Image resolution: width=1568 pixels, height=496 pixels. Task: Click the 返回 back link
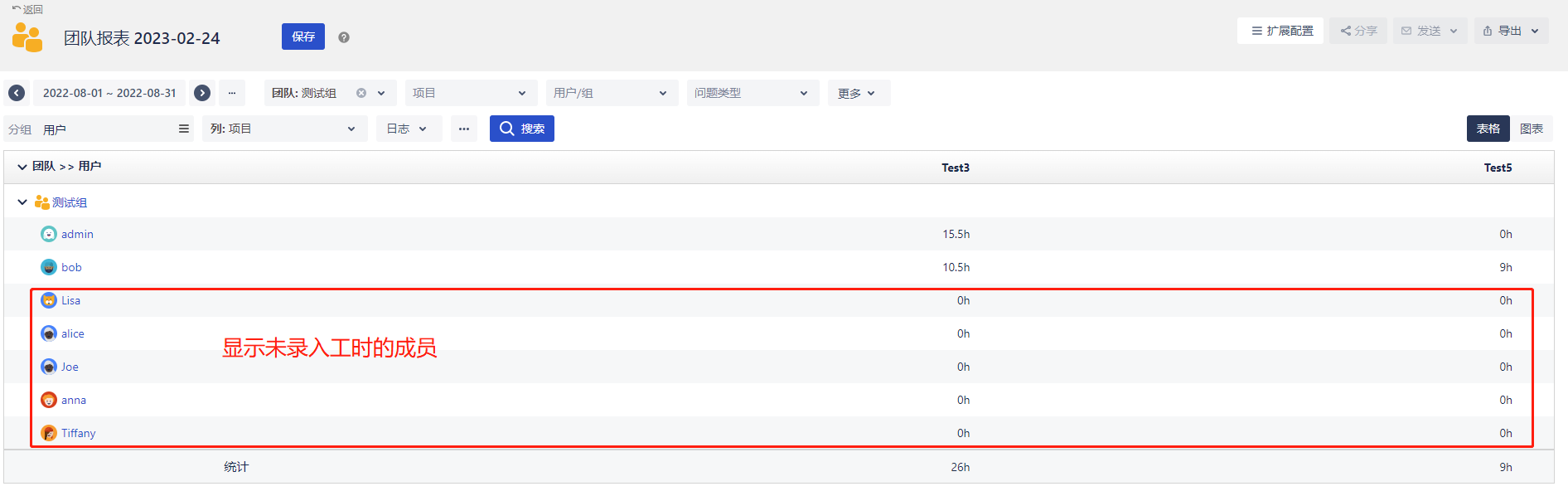28,10
